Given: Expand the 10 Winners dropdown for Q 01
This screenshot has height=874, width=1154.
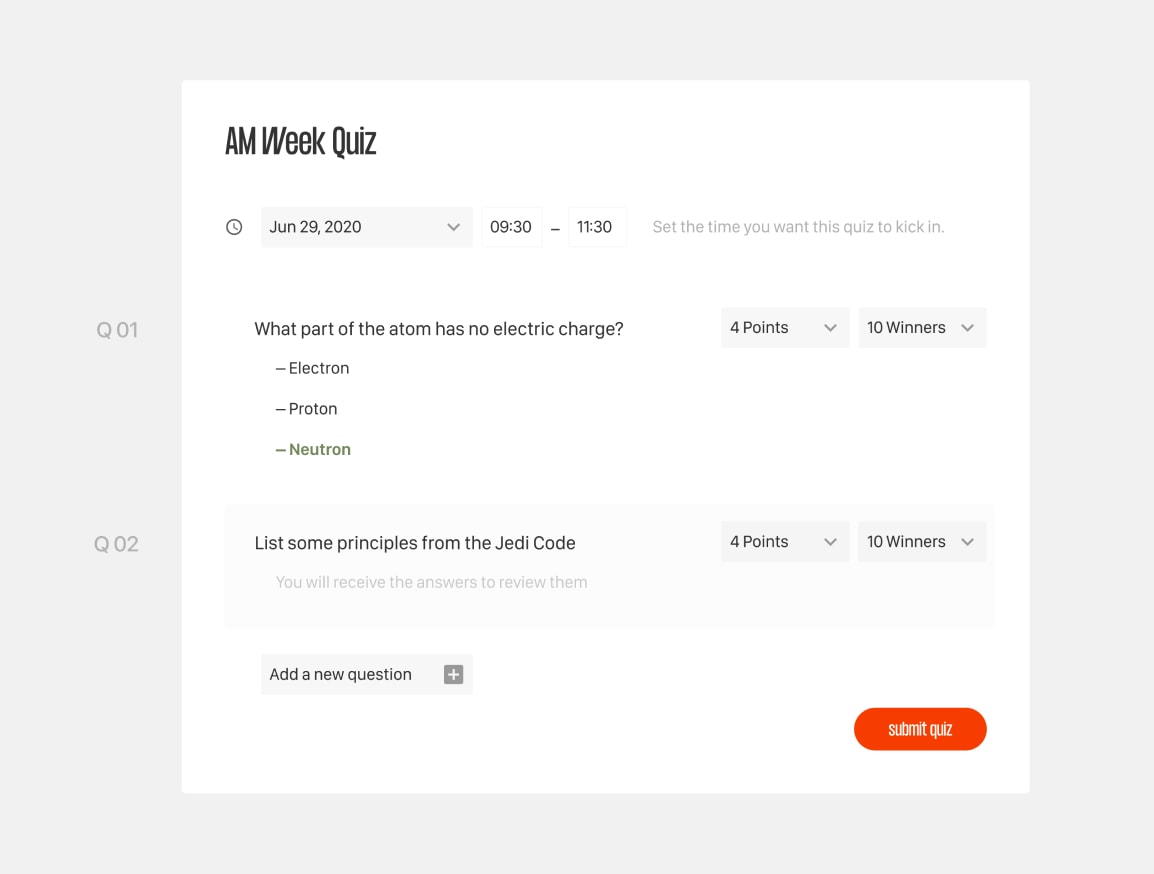Looking at the screenshot, I should [921, 328].
